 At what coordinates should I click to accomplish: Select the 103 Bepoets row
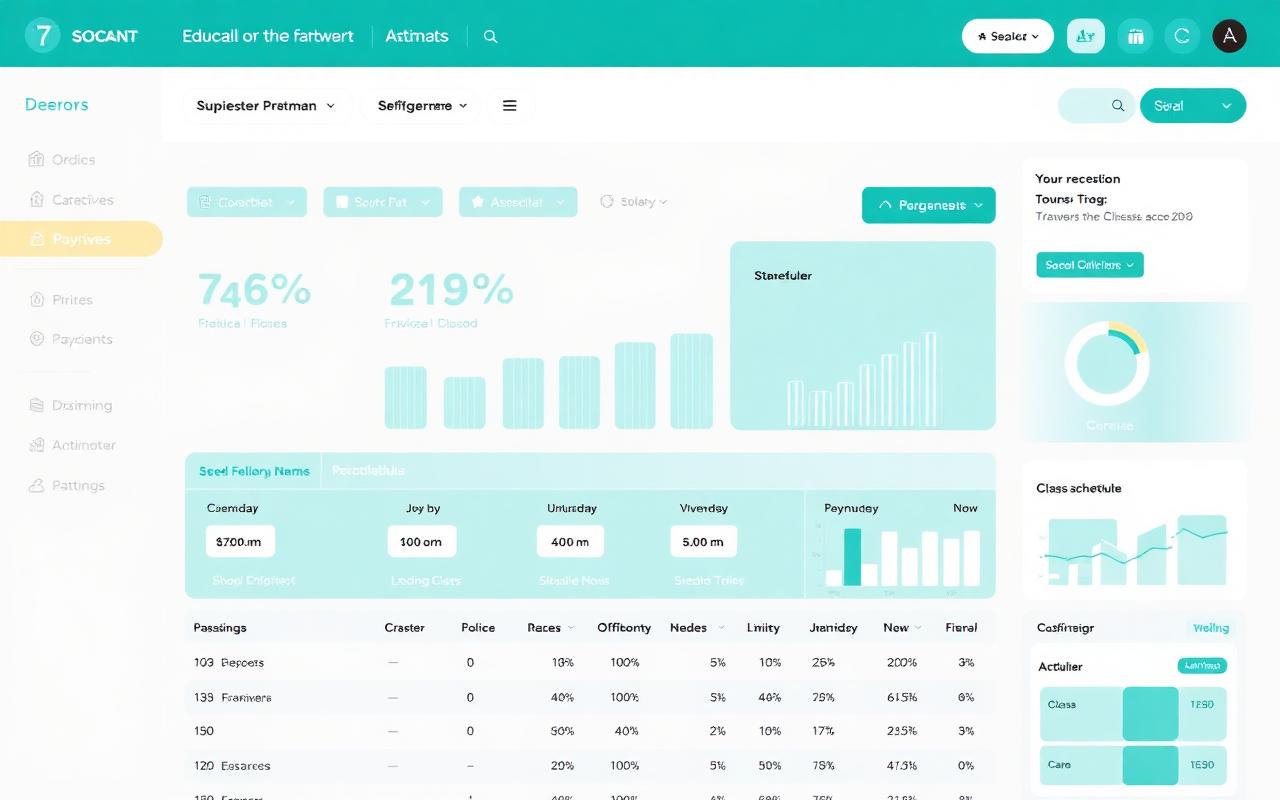[x=590, y=662]
